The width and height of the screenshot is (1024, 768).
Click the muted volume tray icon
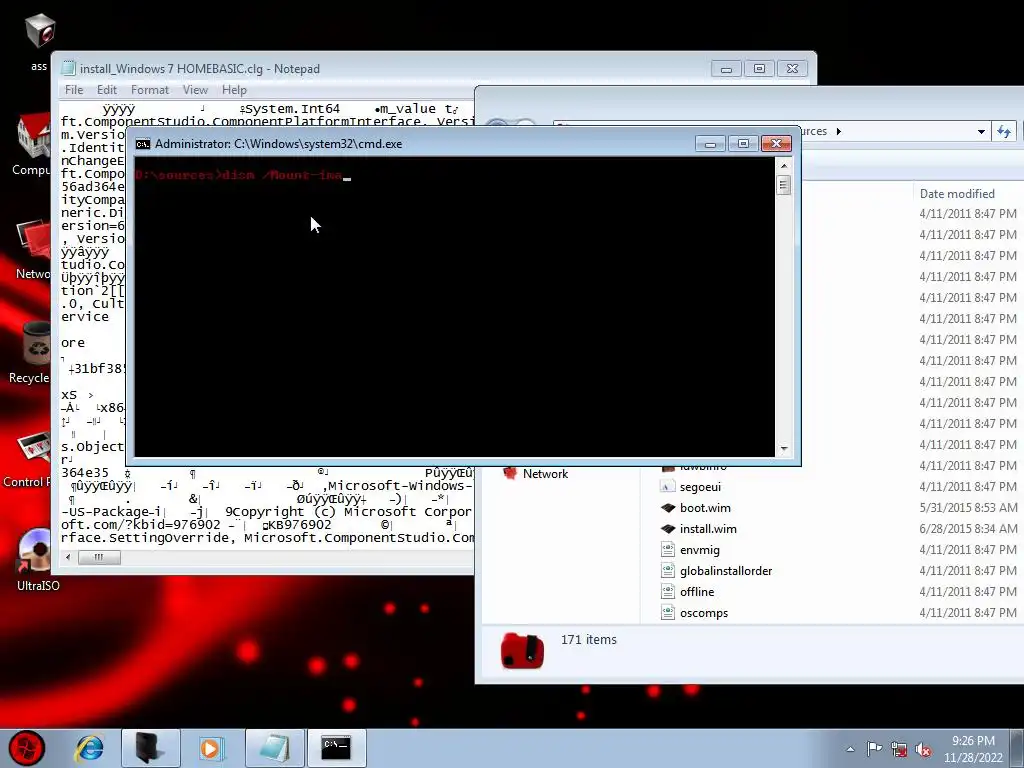pyautogui.click(x=923, y=749)
